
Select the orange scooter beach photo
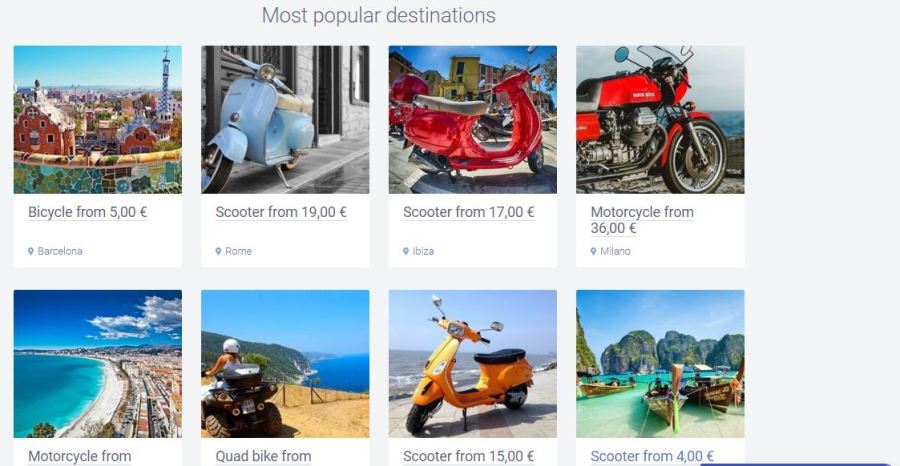pos(472,364)
